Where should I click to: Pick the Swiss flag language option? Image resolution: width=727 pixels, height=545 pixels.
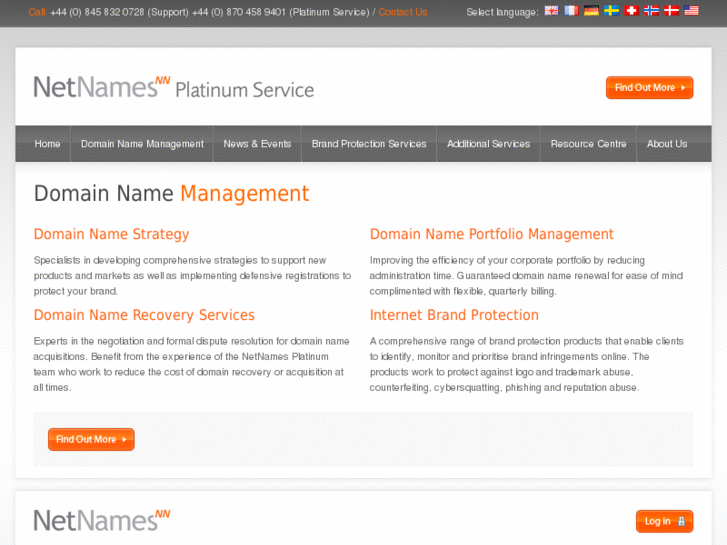(631, 11)
